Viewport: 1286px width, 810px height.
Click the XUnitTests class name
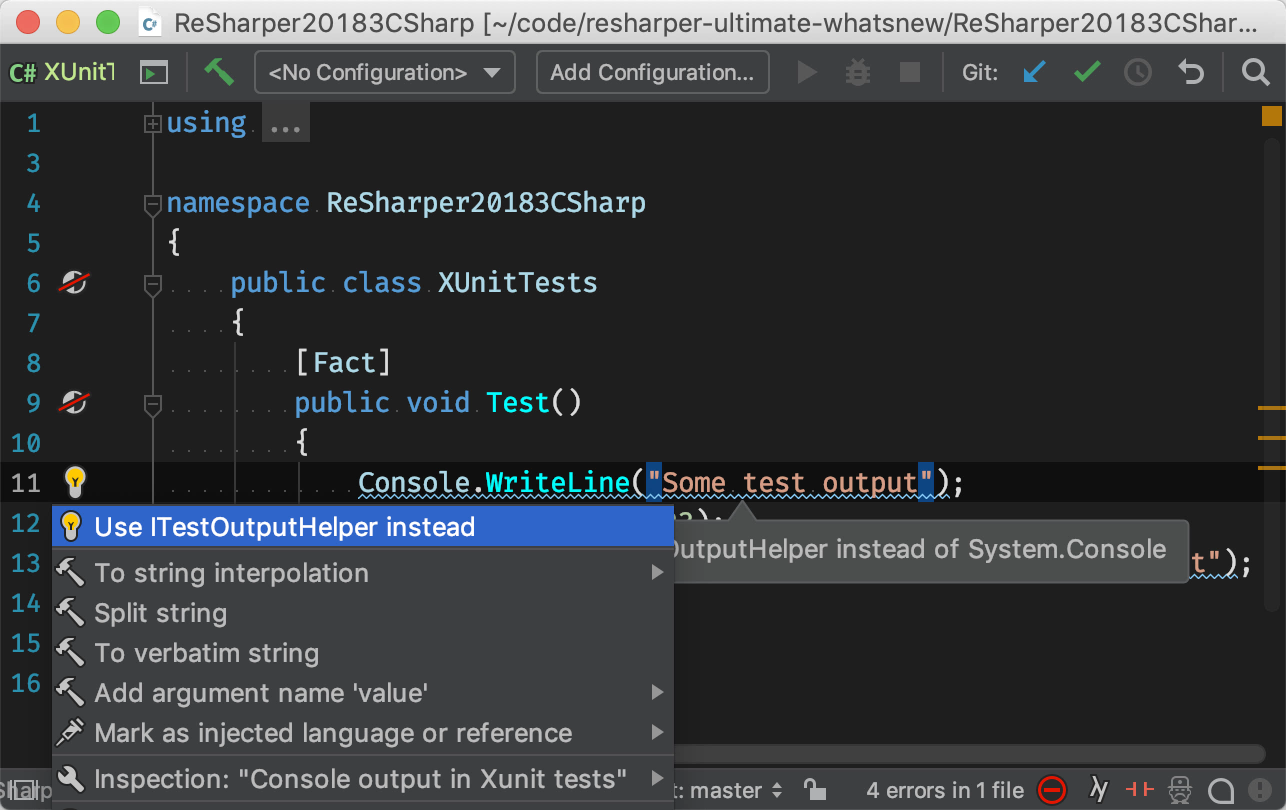click(x=518, y=283)
